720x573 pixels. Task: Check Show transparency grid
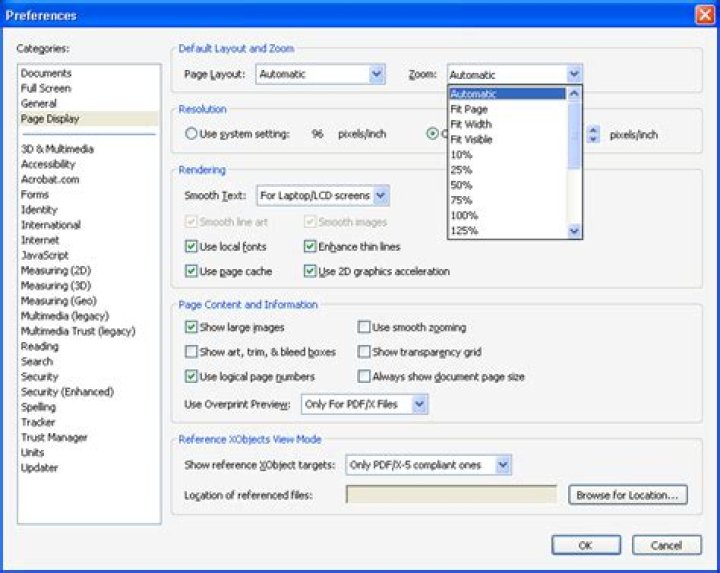364,352
